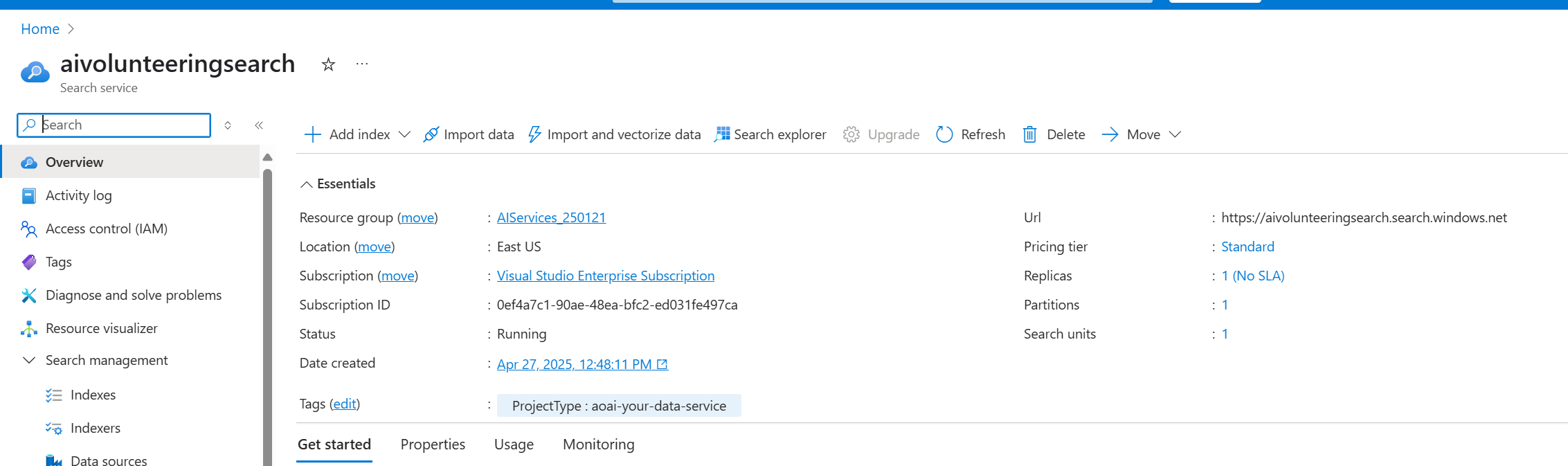Screen dimensions: 1568x466
Task: Toggle expand/collapse all menu groups icon
Action: click(228, 125)
